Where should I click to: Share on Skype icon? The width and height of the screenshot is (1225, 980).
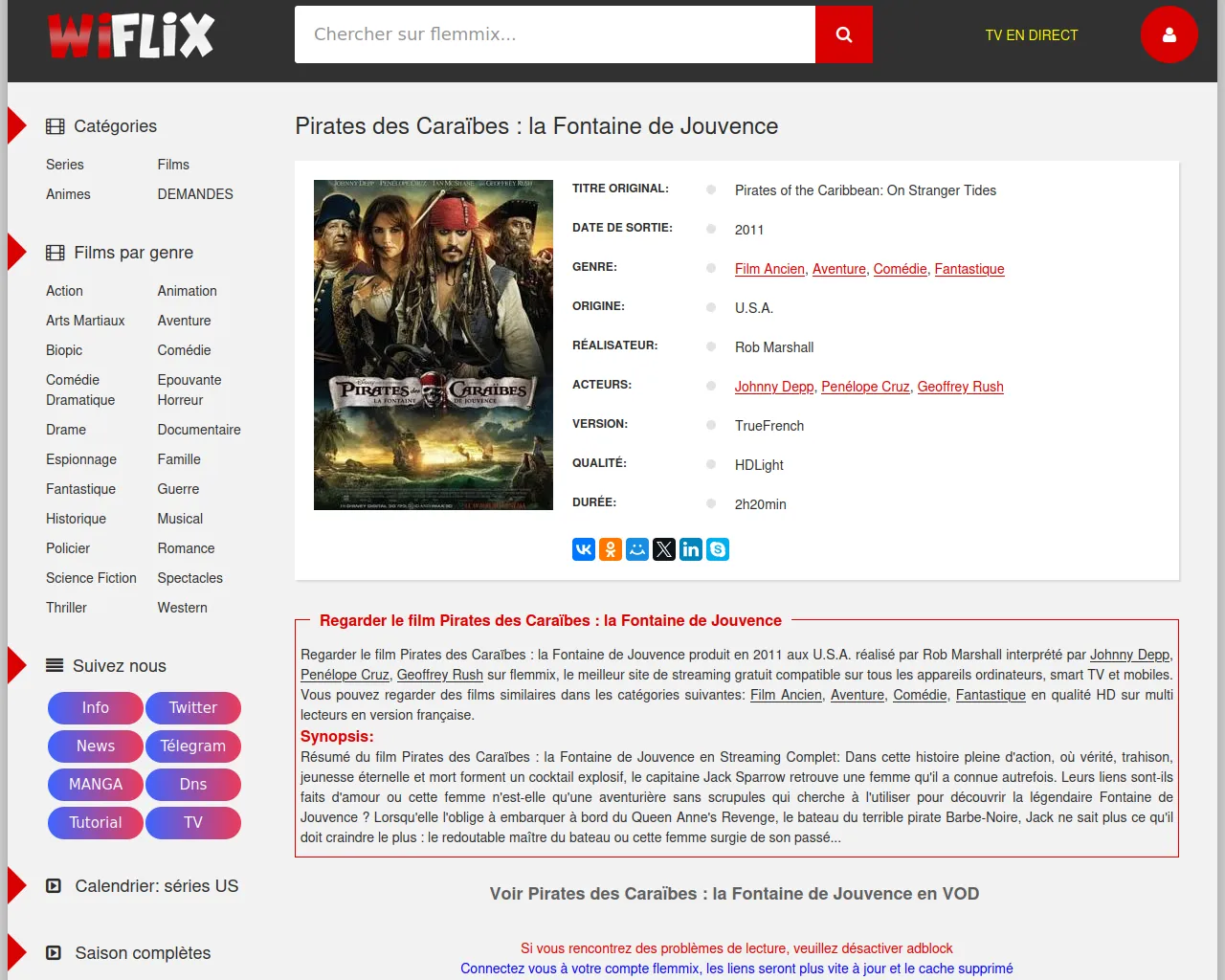[718, 549]
